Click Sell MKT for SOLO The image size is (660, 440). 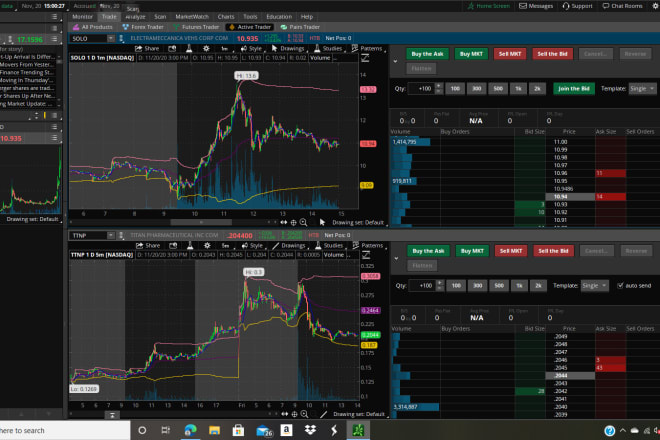coord(510,54)
